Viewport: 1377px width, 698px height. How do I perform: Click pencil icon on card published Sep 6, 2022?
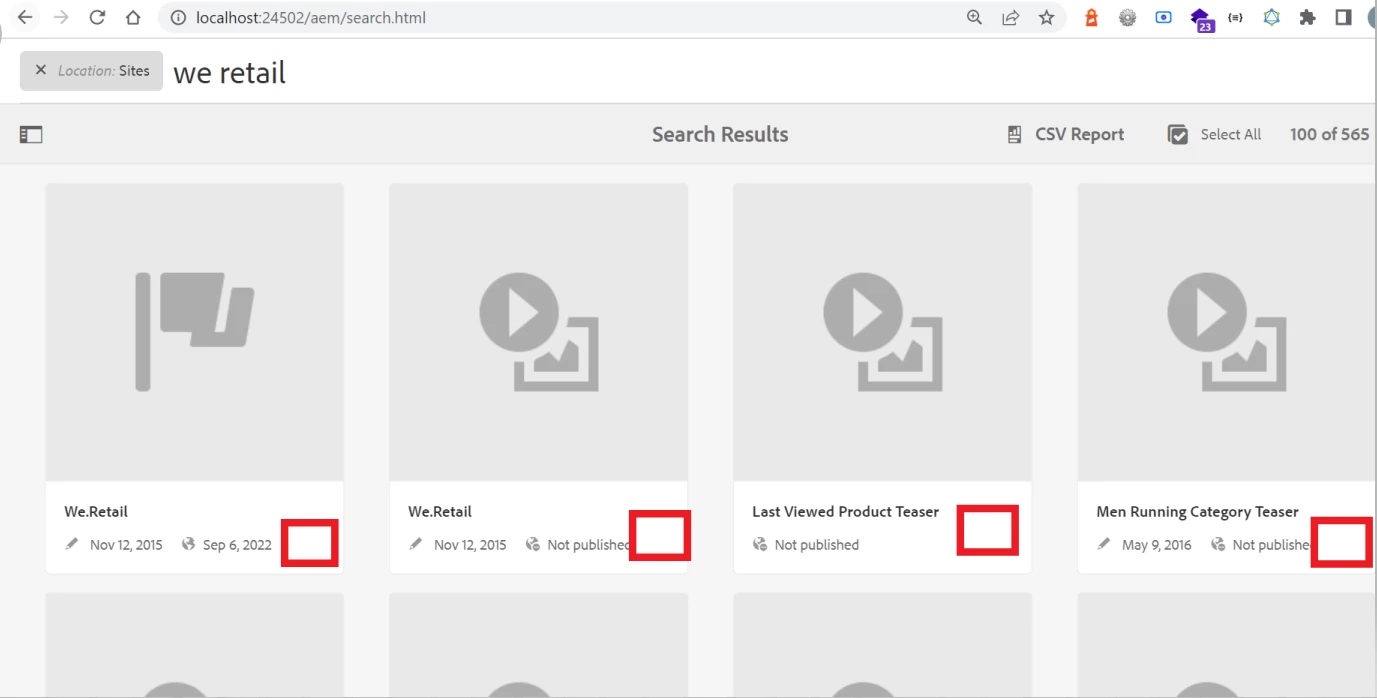[72, 544]
